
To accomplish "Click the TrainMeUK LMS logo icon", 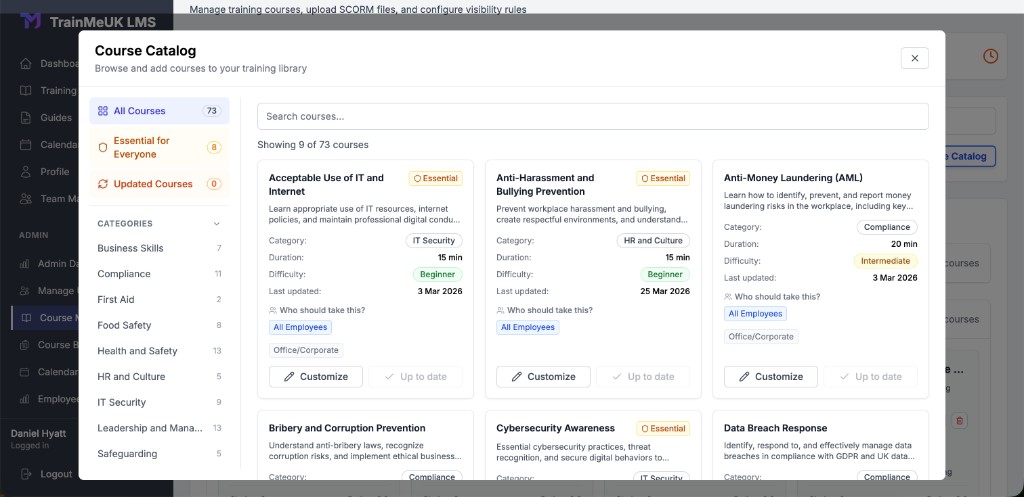I will tap(31, 21).
